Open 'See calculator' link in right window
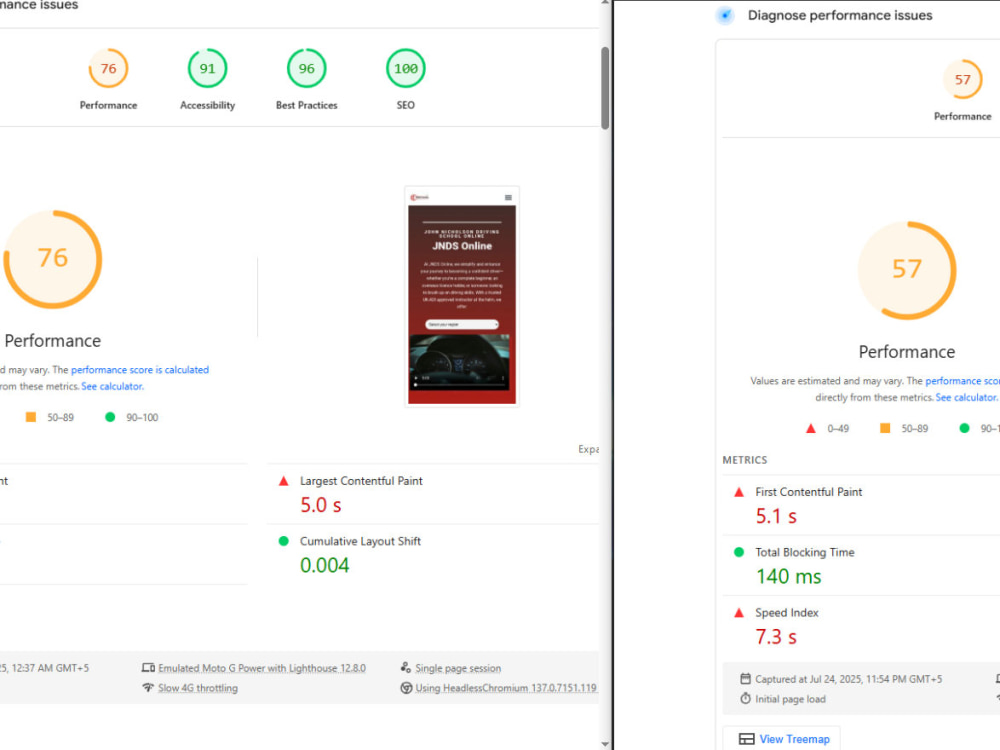Viewport: 1000px width, 750px height. tap(966, 397)
